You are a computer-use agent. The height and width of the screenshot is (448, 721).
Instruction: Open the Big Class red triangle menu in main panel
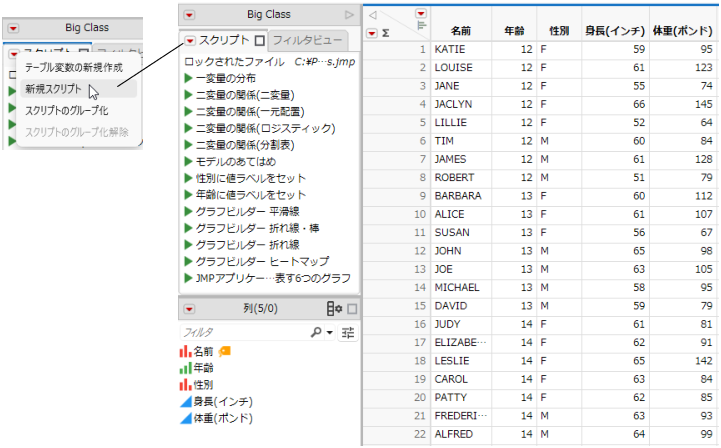(189, 15)
